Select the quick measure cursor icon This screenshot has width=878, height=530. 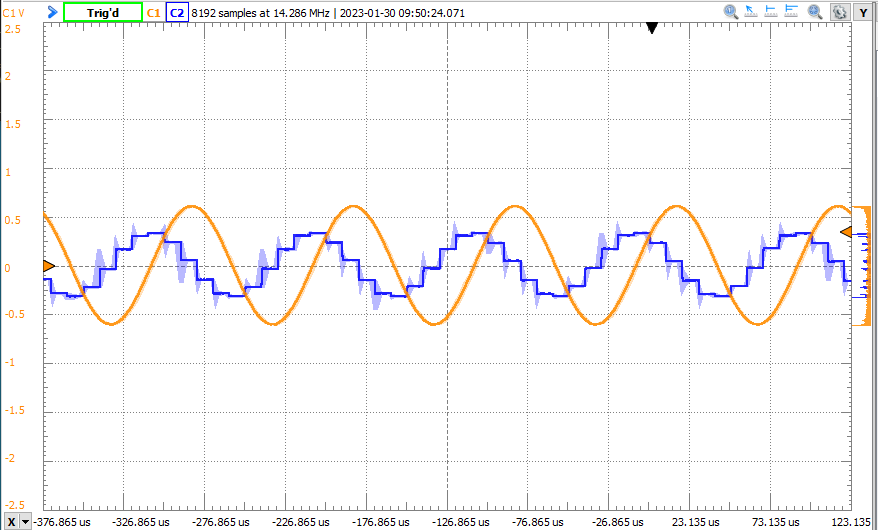pos(752,12)
